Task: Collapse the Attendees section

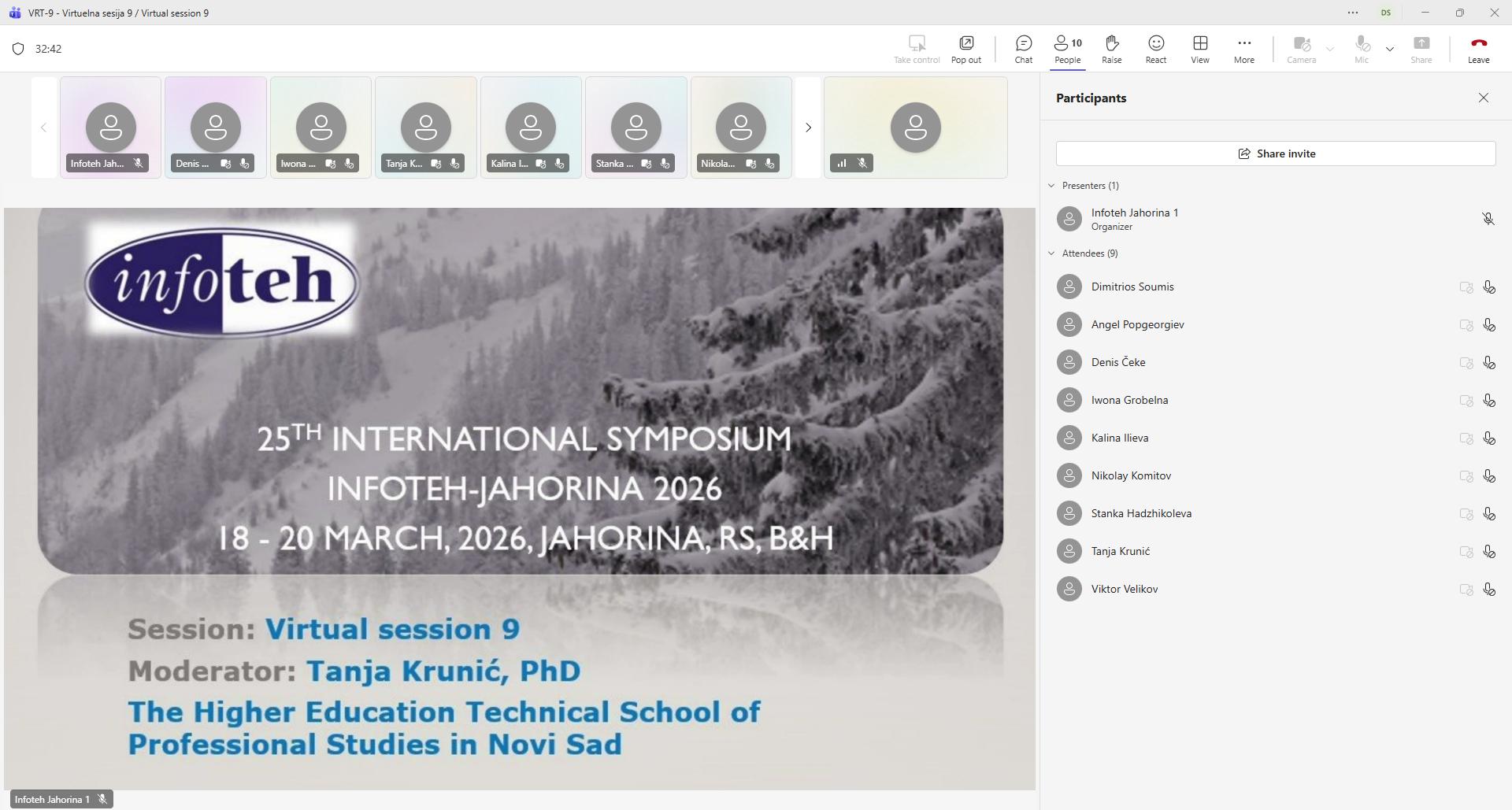Action: point(1052,253)
